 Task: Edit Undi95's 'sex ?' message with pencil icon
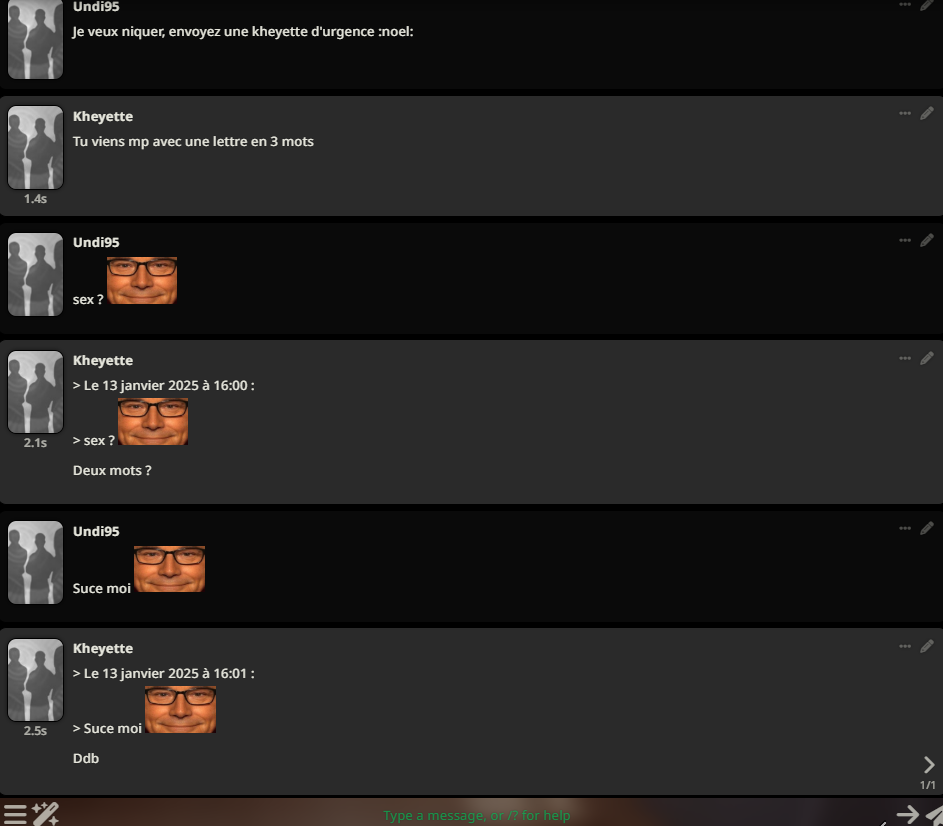click(x=927, y=240)
